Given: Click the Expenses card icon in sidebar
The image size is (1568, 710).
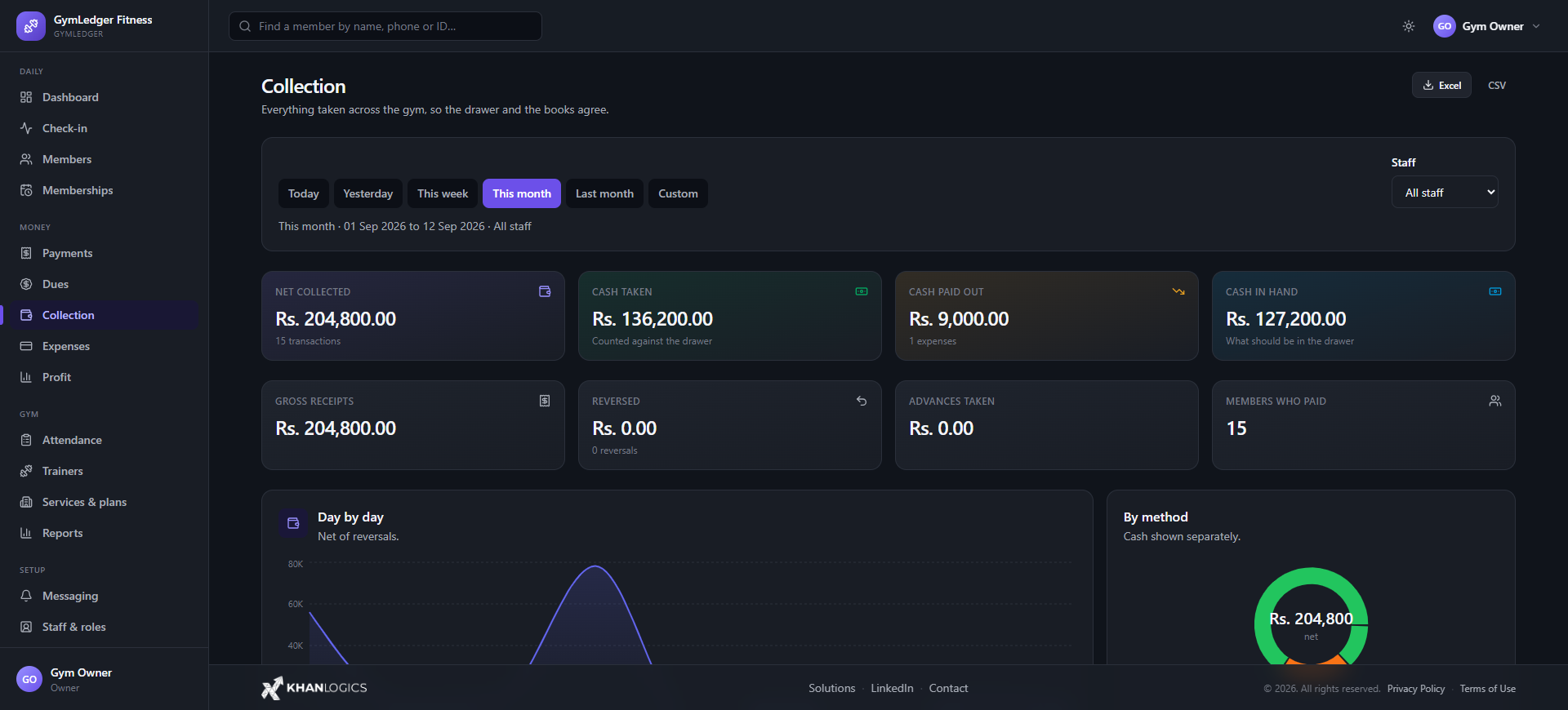Looking at the screenshot, I should point(26,346).
